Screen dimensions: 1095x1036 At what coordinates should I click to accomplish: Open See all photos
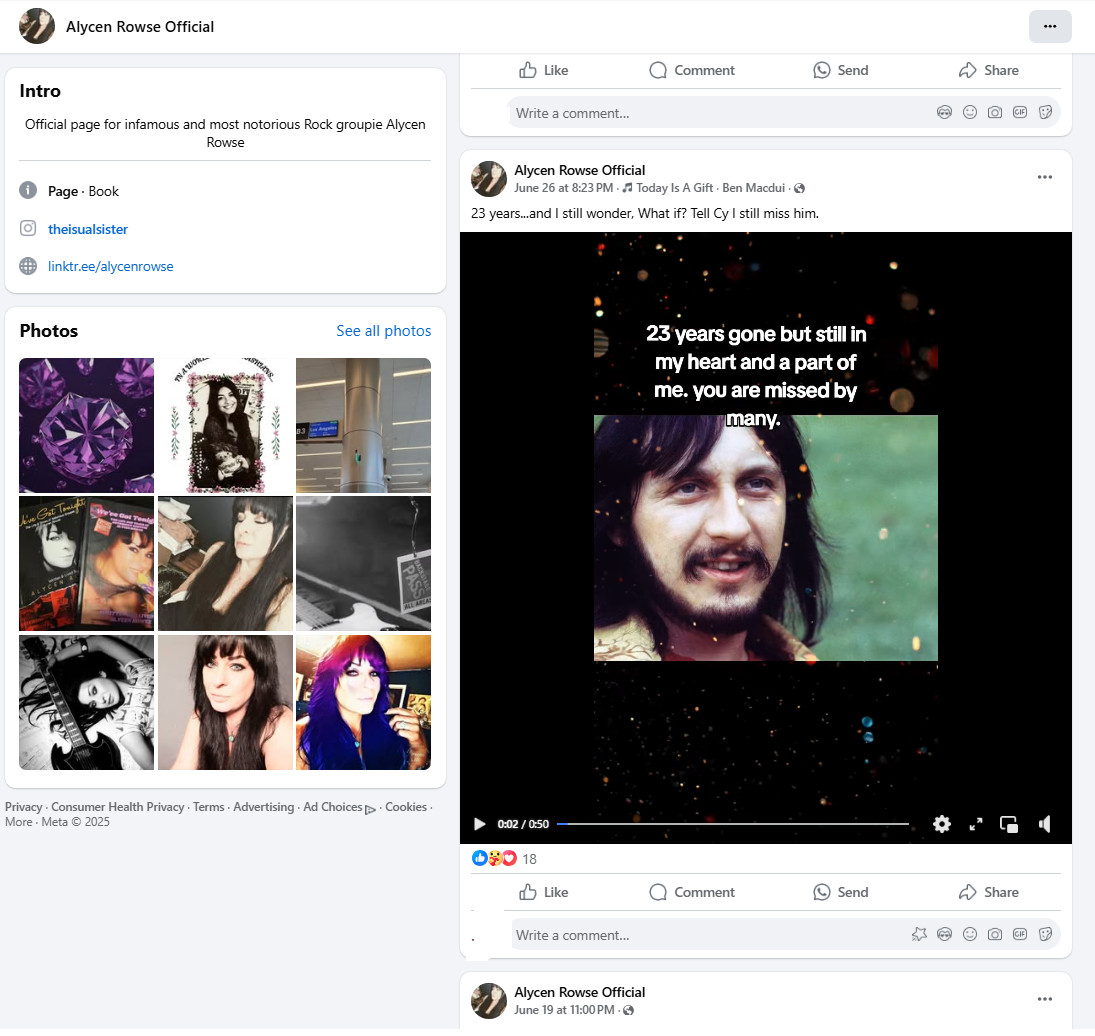pyautogui.click(x=383, y=331)
